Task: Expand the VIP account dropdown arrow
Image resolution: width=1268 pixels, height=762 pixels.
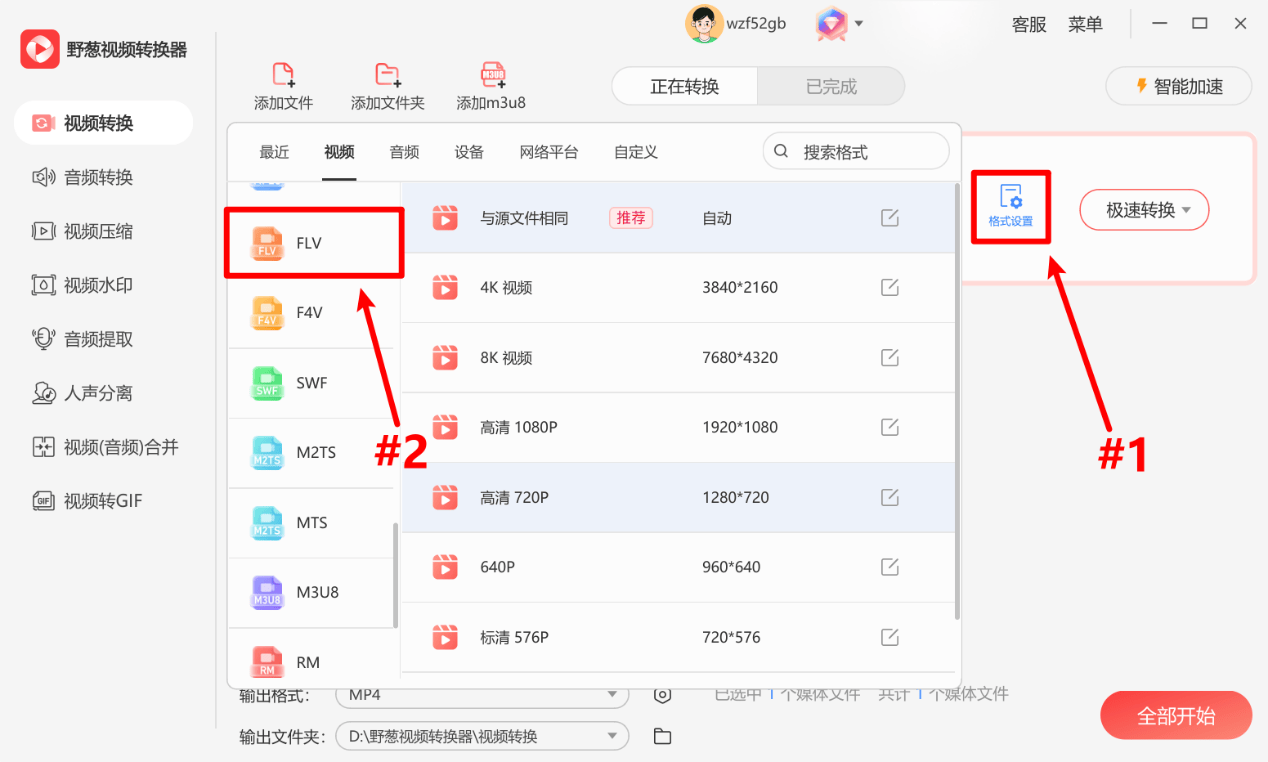Action: 860,24
